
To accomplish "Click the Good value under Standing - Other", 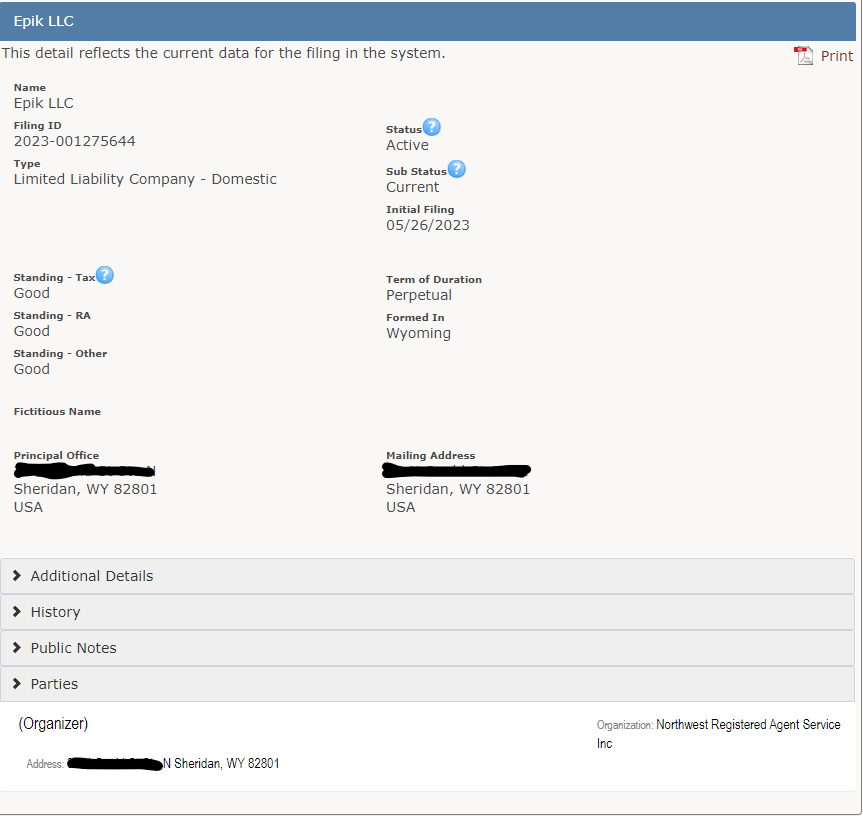I will 31,369.
